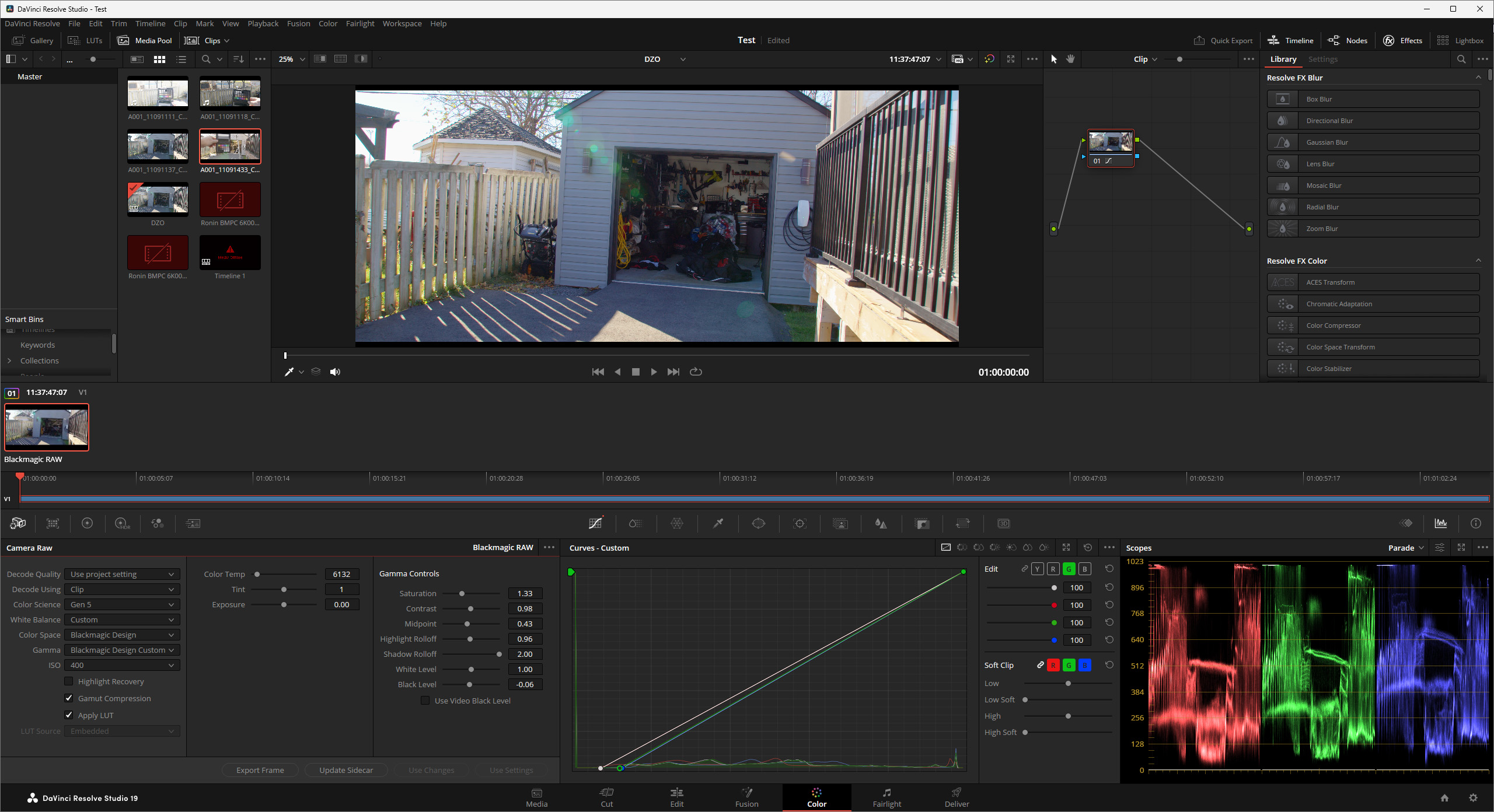Click the Quick Export button
1494x812 pixels.
(x=1223, y=40)
